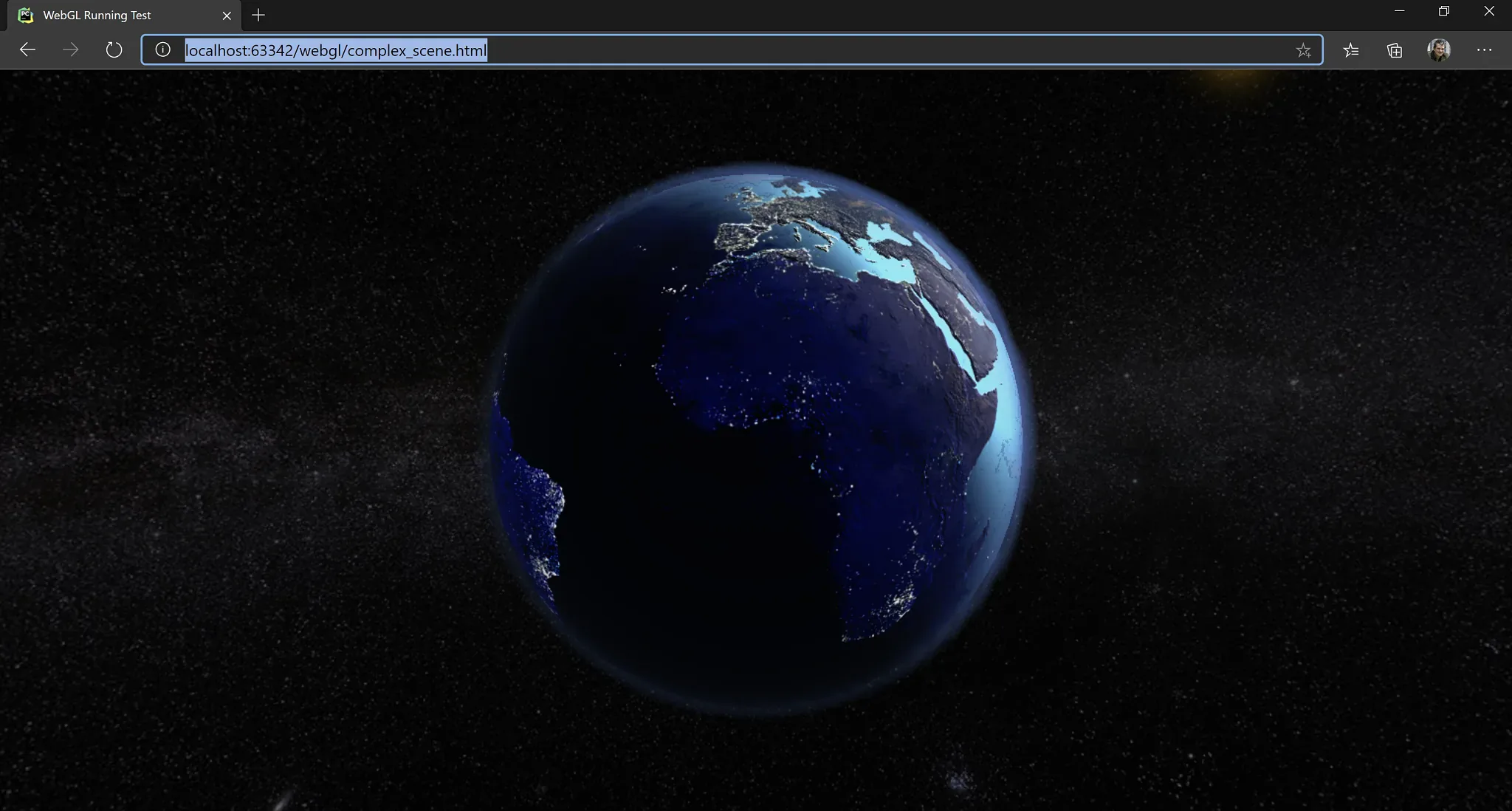
Task: Click the forward navigation arrow
Action: [x=71, y=50]
